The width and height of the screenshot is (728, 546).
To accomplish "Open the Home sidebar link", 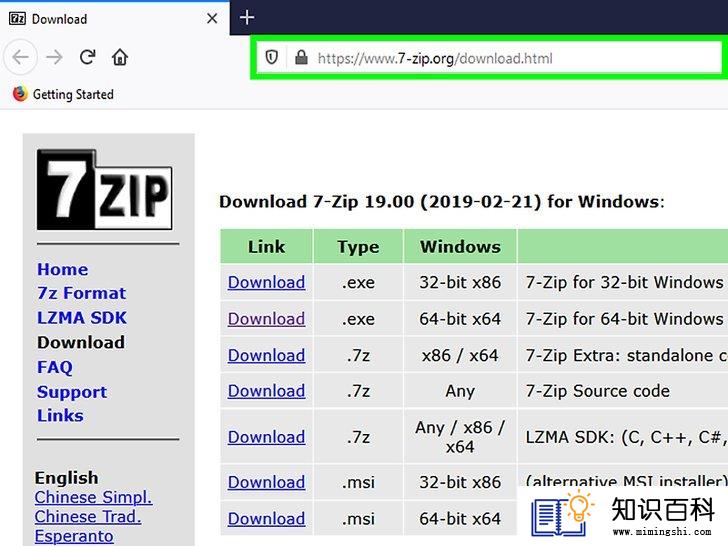I will (63, 269).
